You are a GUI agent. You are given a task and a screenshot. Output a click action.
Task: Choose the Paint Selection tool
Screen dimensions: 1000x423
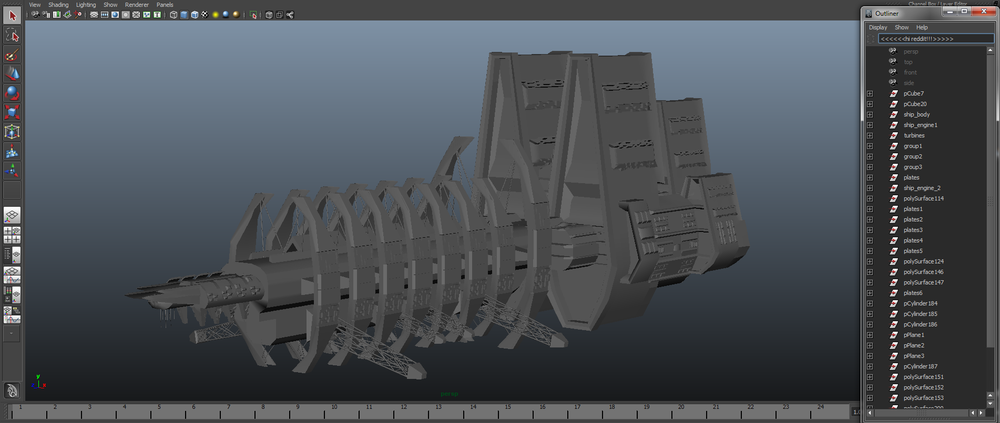[12, 55]
